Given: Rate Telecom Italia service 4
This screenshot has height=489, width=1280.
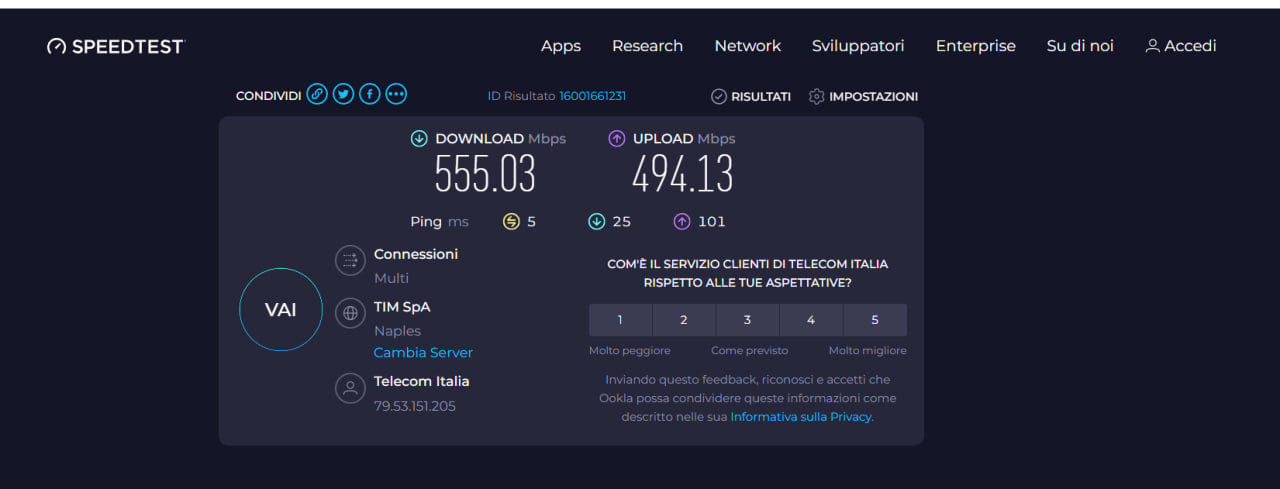Looking at the screenshot, I should [x=811, y=320].
